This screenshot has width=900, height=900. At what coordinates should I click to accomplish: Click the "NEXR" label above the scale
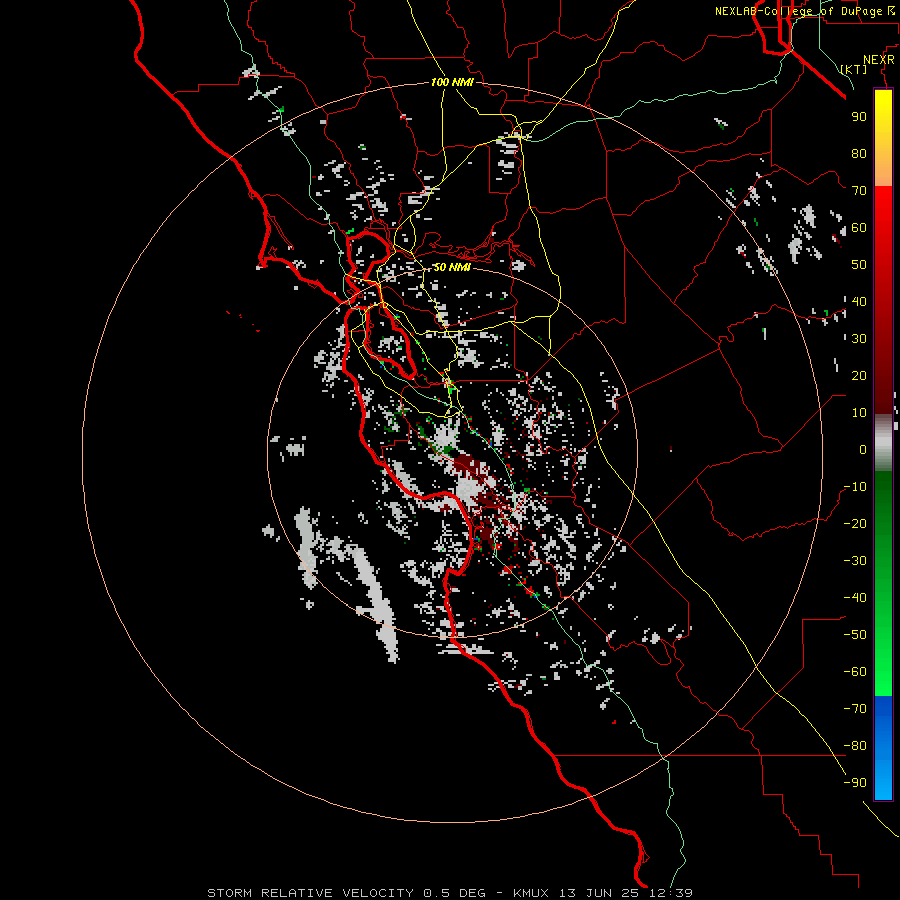coord(879,60)
